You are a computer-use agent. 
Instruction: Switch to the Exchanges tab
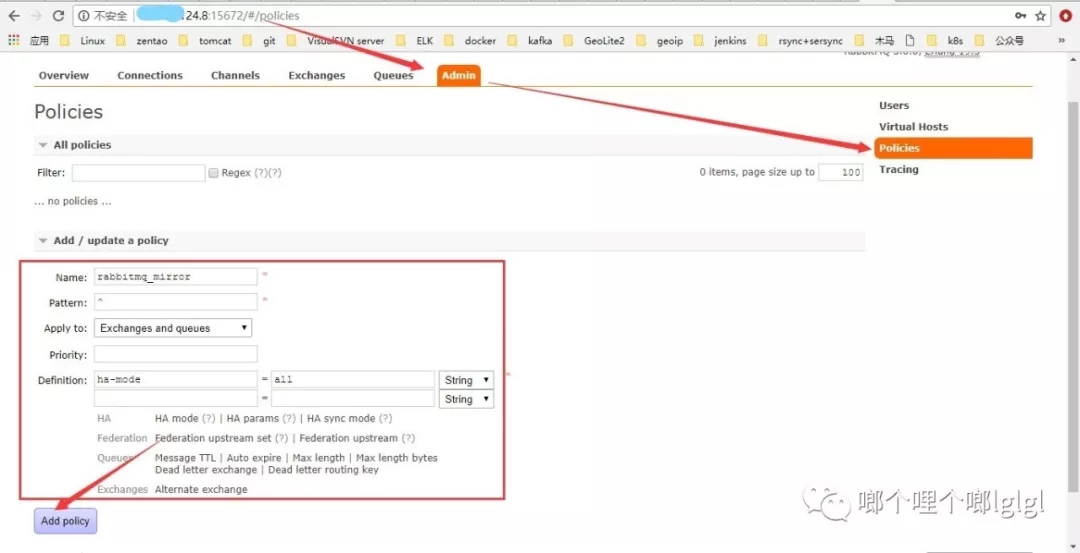pyautogui.click(x=317, y=75)
